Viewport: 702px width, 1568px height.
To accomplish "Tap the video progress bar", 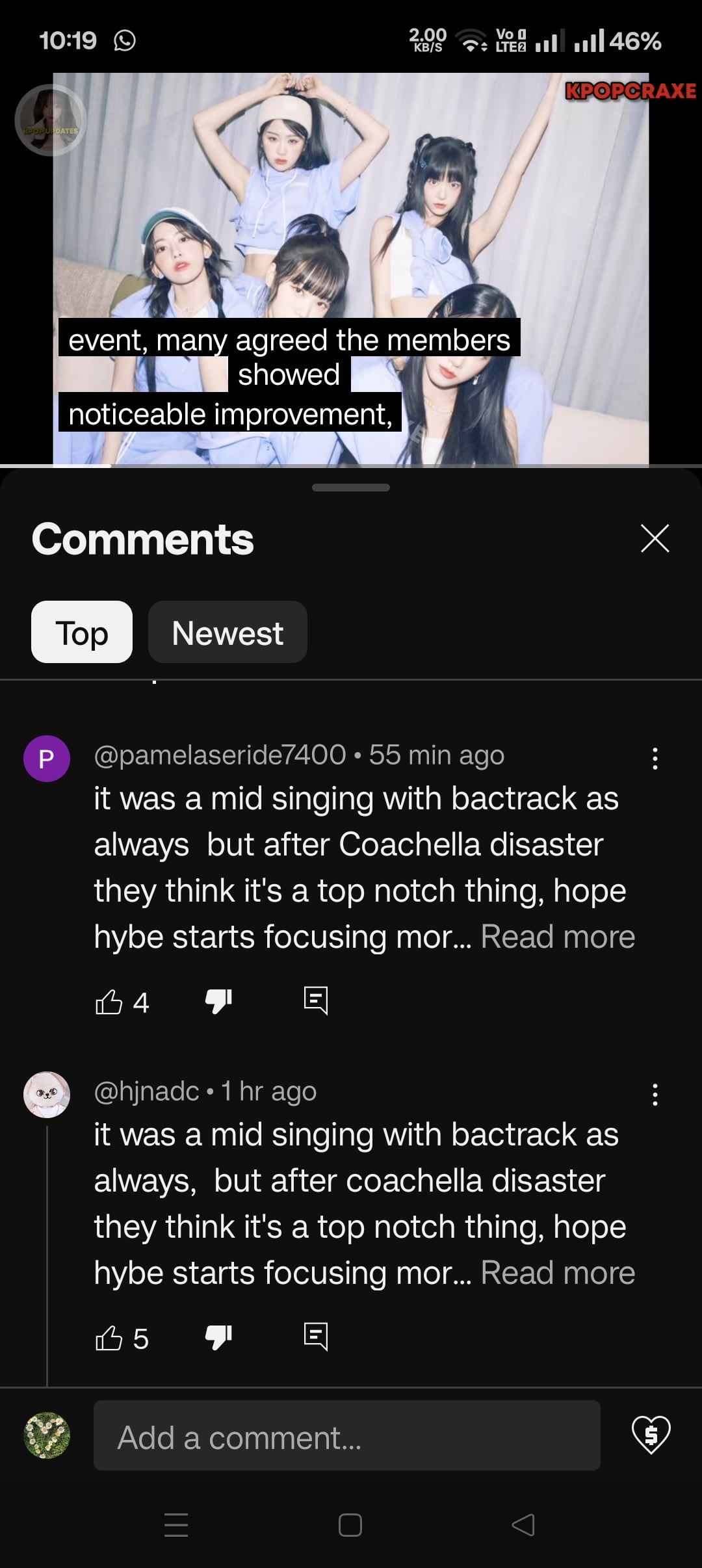I will (x=351, y=465).
